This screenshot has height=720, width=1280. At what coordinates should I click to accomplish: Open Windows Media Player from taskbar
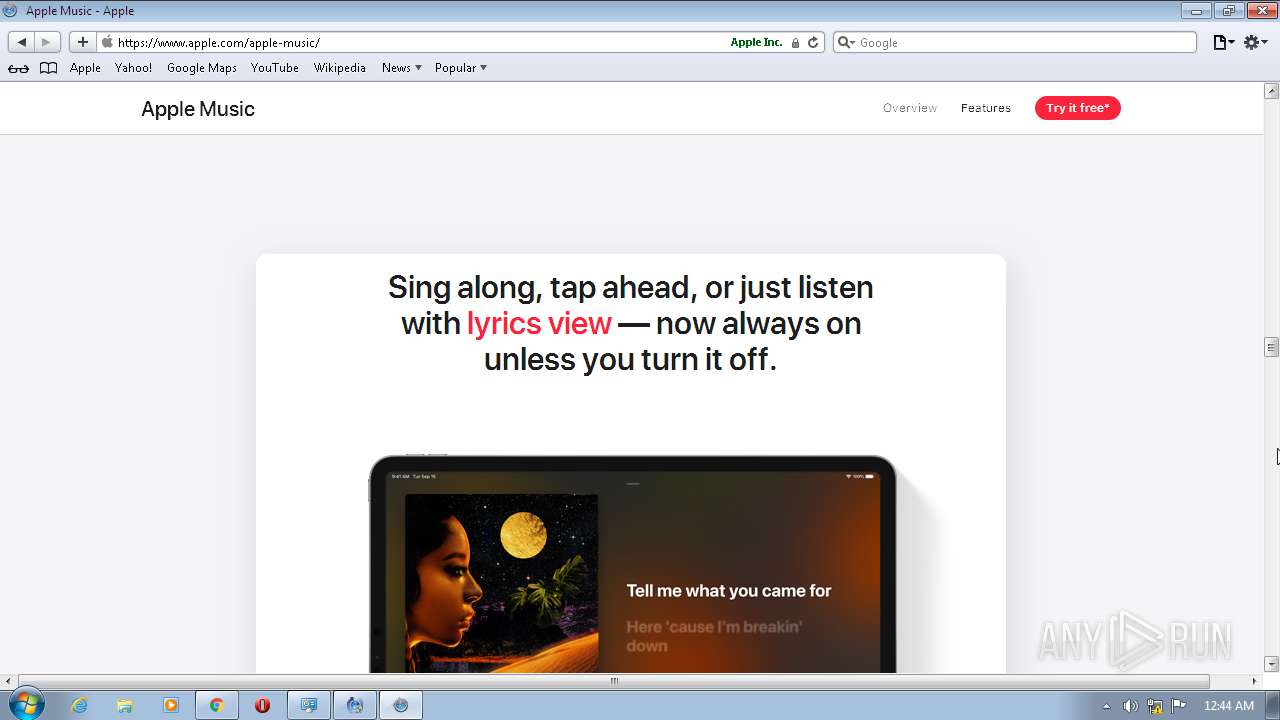click(171, 705)
